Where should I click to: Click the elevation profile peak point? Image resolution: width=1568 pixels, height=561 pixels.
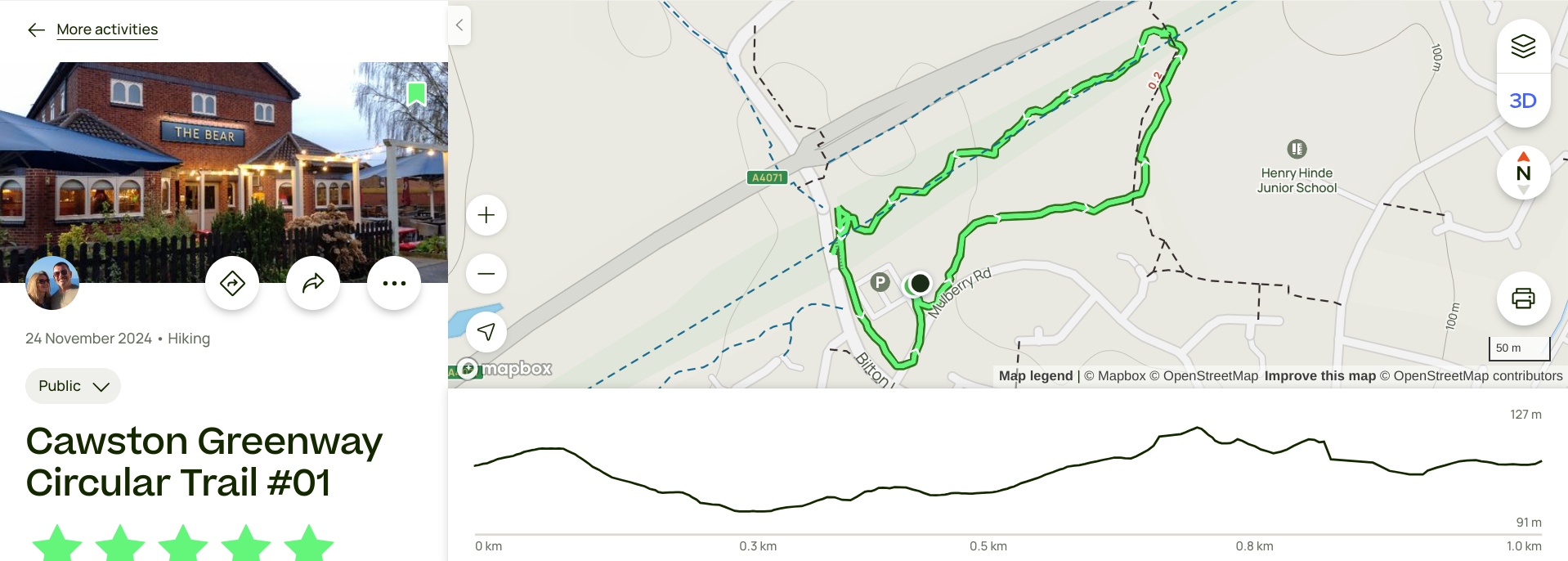coord(1198,428)
